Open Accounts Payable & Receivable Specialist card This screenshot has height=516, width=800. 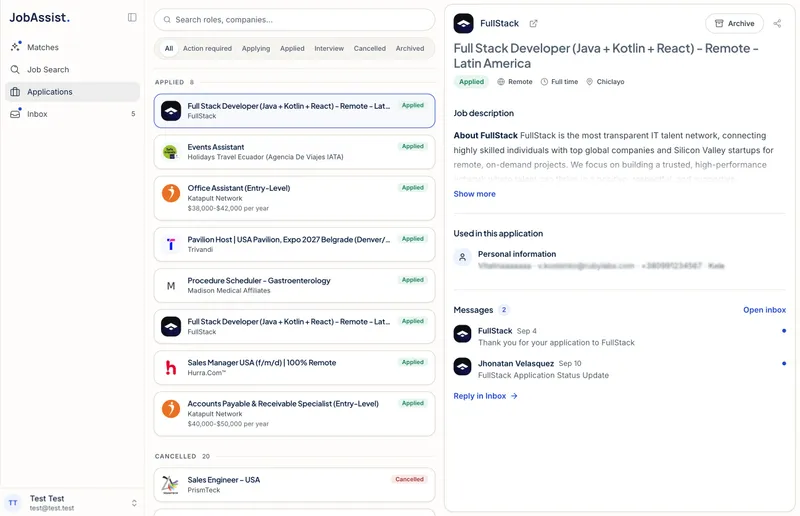294,414
